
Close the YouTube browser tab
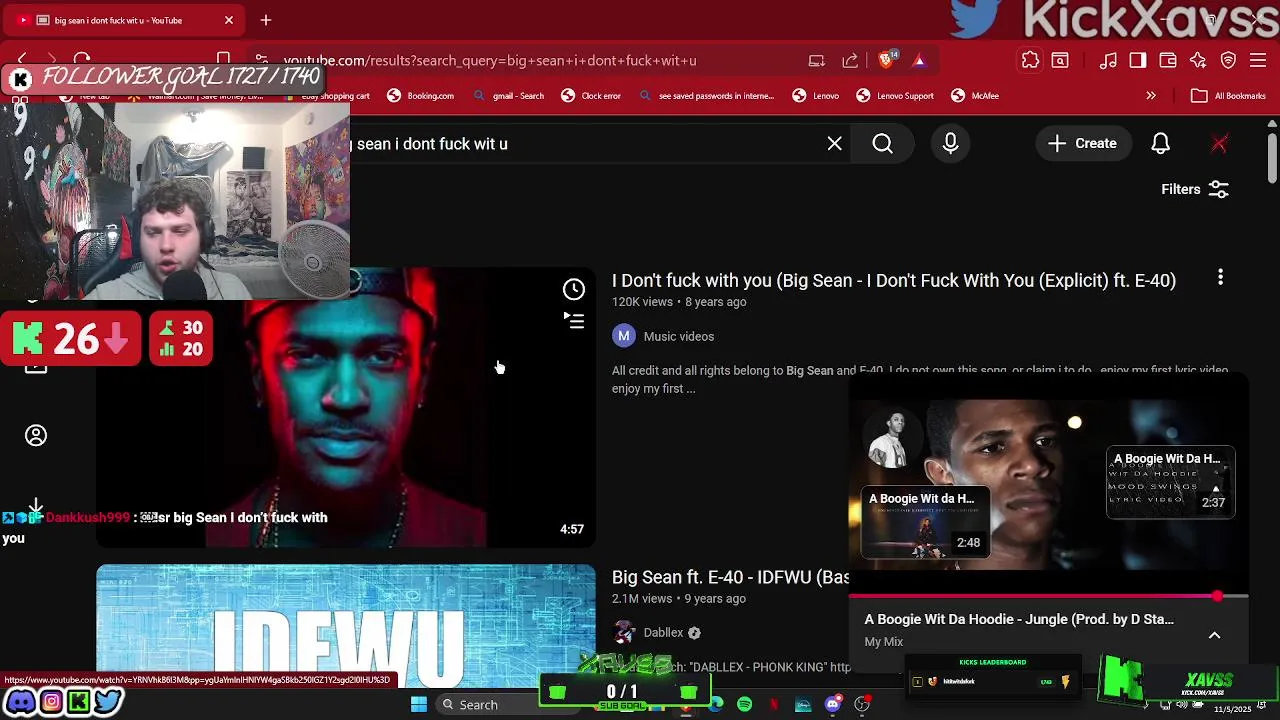pyautogui.click(x=228, y=20)
